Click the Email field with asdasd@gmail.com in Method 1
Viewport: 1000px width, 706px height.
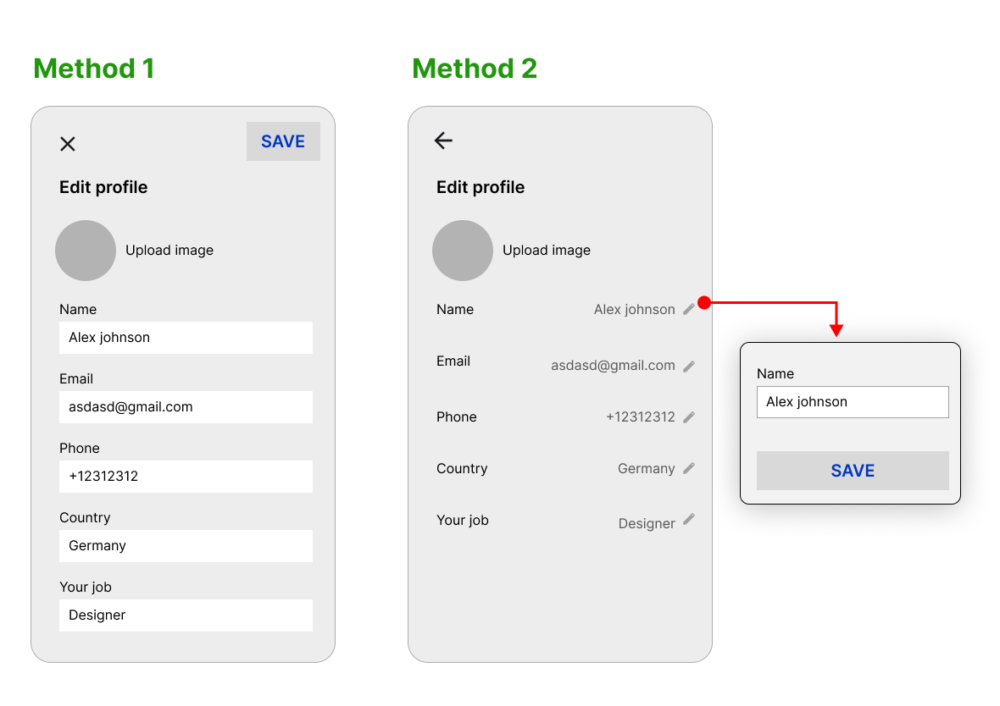pos(185,407)
